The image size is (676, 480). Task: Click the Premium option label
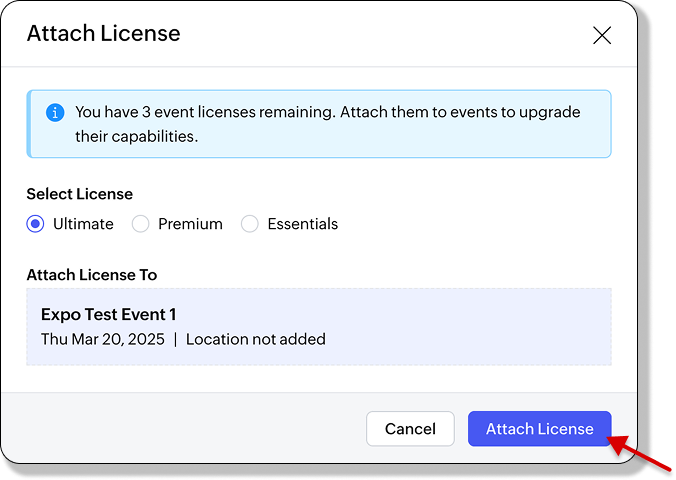pyautogui.click(x=190, y=224)
